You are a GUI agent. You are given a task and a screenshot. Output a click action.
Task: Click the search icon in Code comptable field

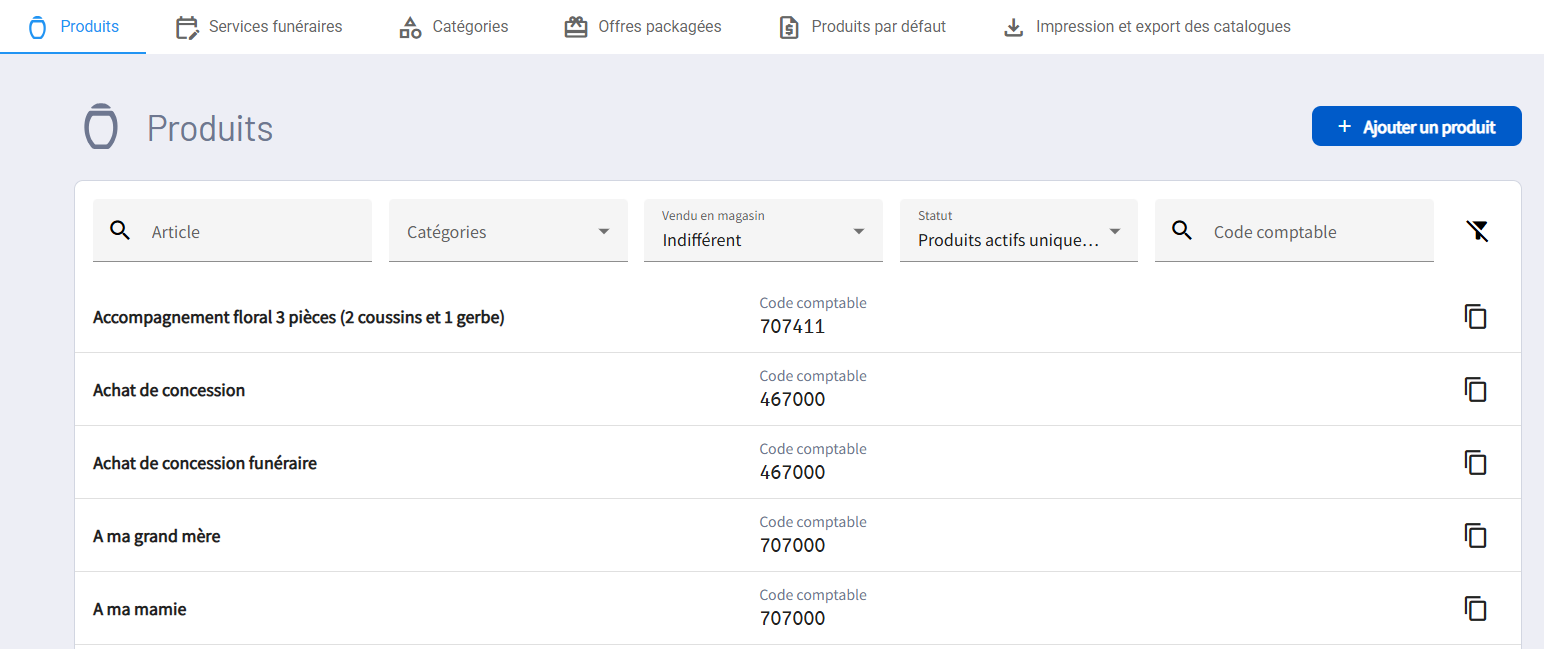(x=1182, y=231)
